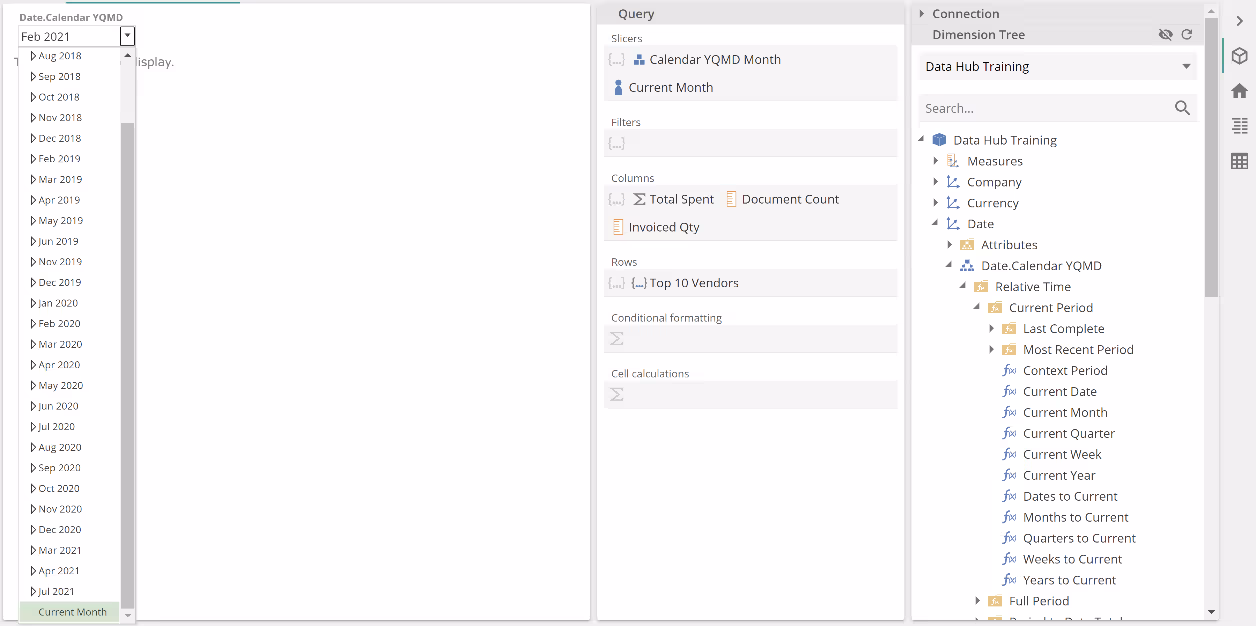
Task: Click the text lines icon in sidebar
Action: (x=1239, y=126)
